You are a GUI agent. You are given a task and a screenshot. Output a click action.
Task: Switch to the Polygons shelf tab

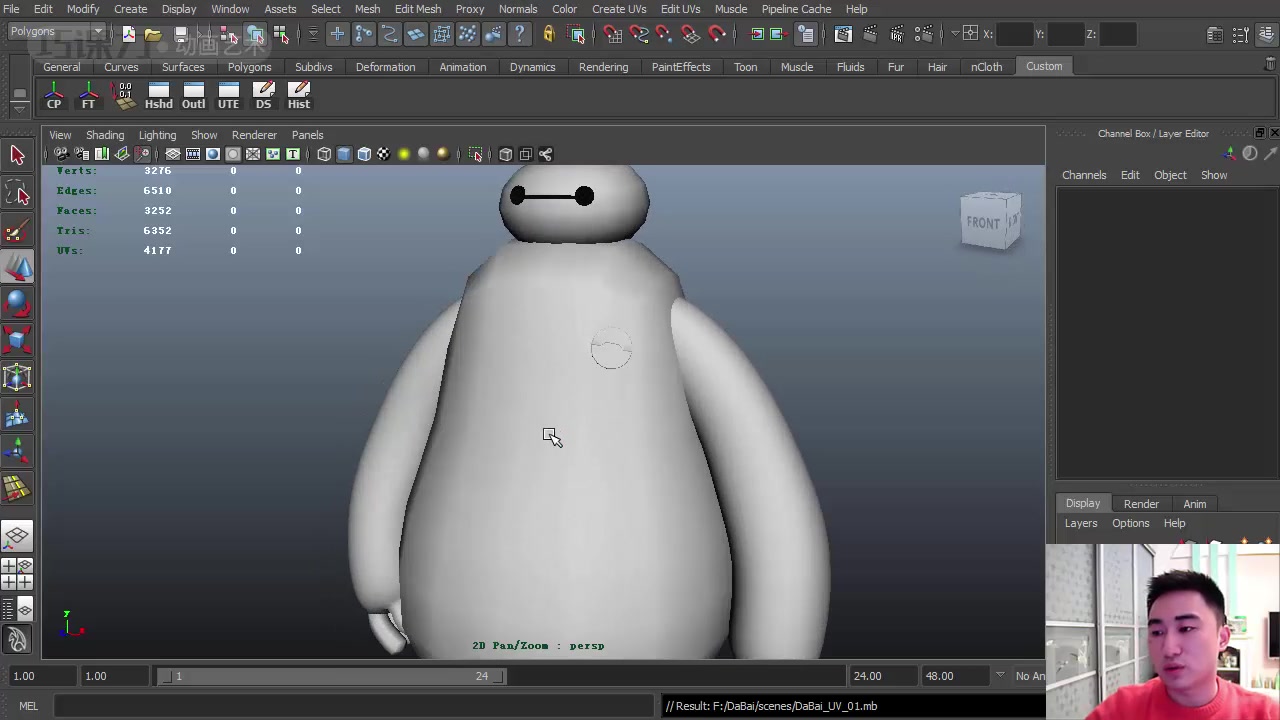(x=249, y=67)
